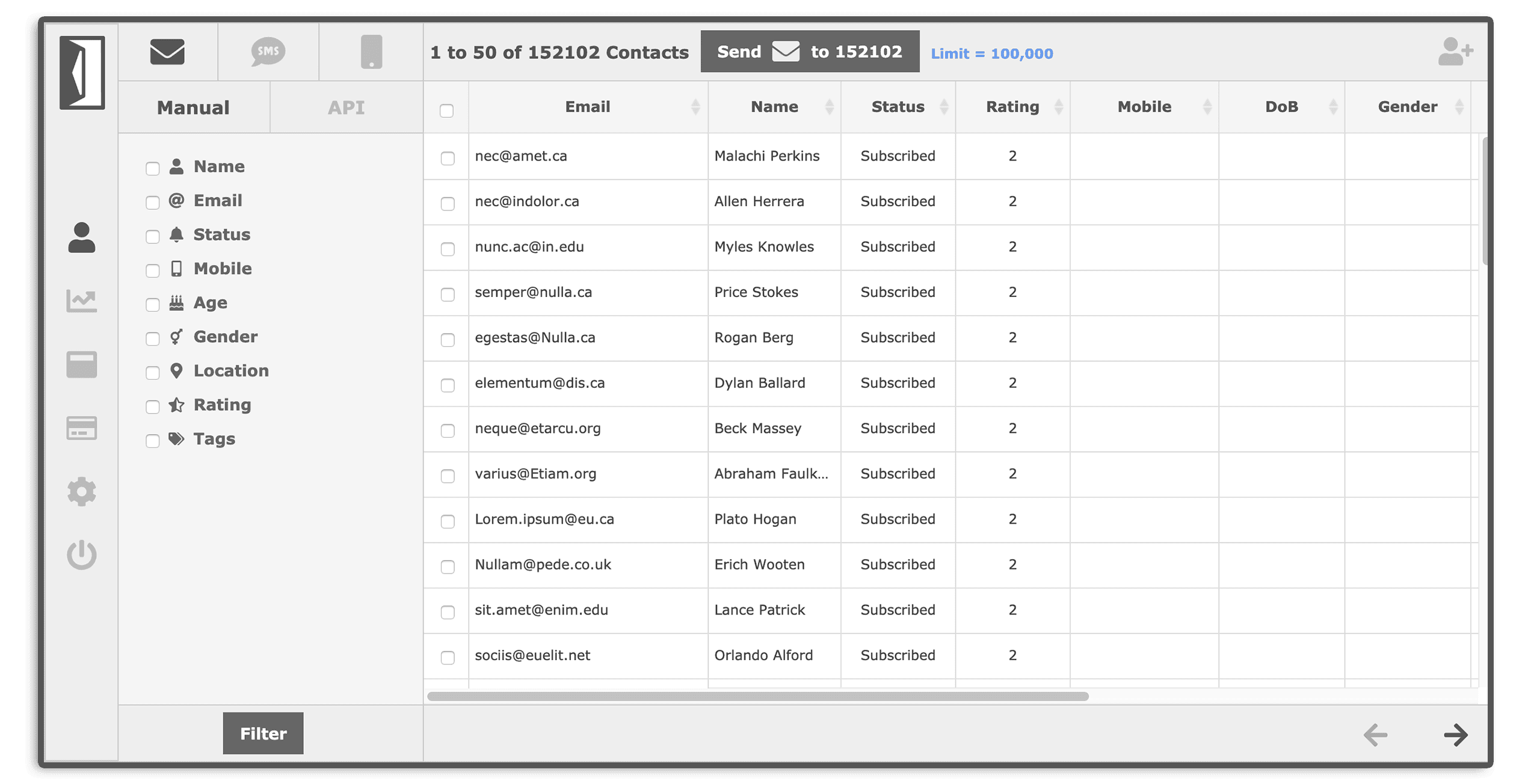Toggle the Tags filter checkbox

(153, 441)
